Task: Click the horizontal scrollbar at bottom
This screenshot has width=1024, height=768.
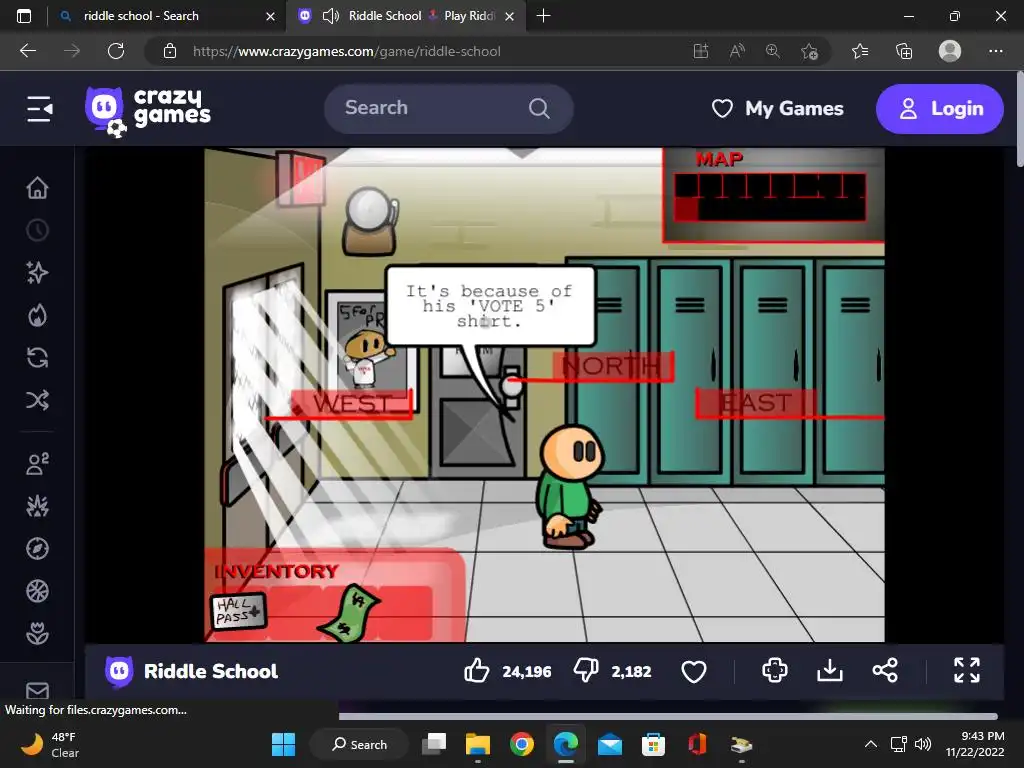Action: tap(668, 716)
